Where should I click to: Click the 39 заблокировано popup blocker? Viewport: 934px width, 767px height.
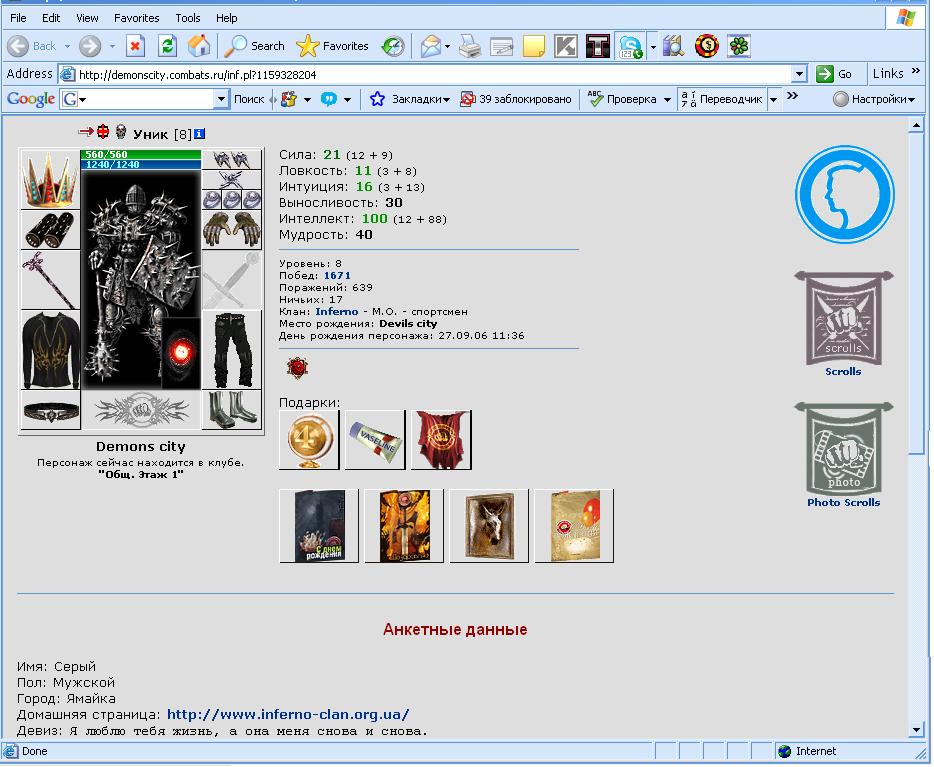point(516,99)
